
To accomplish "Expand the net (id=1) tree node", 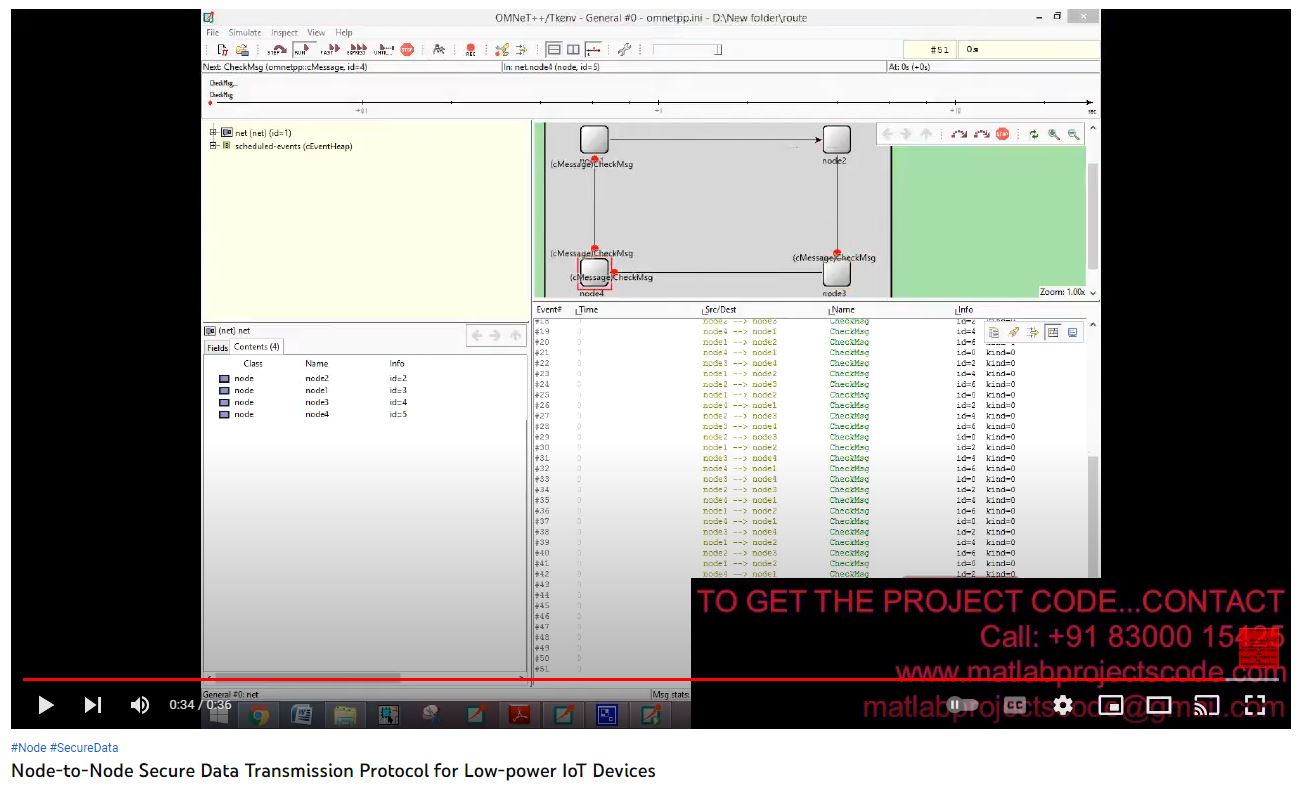I will coord(213,133).
